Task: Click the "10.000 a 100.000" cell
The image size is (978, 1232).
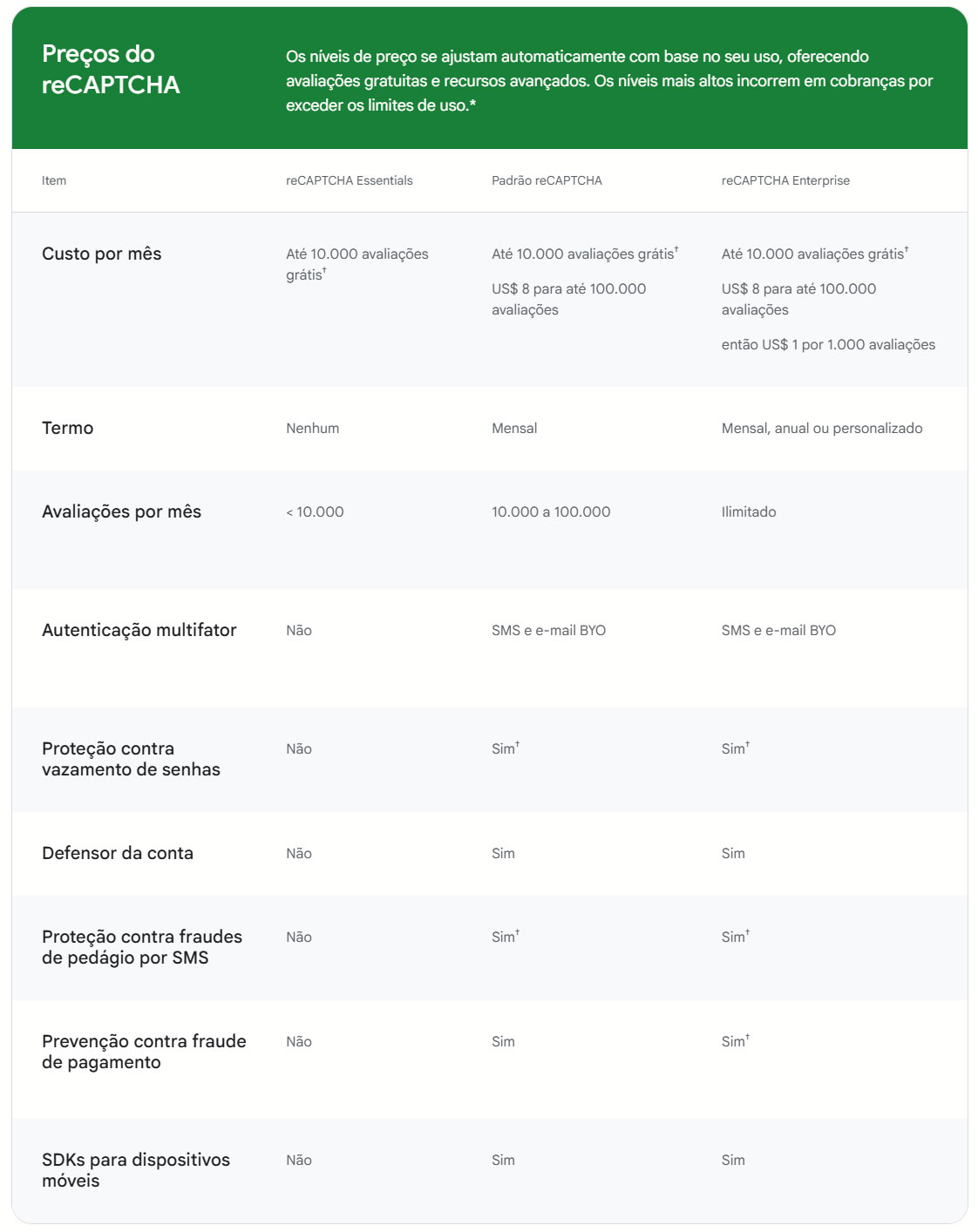Action: coord(551,512)
